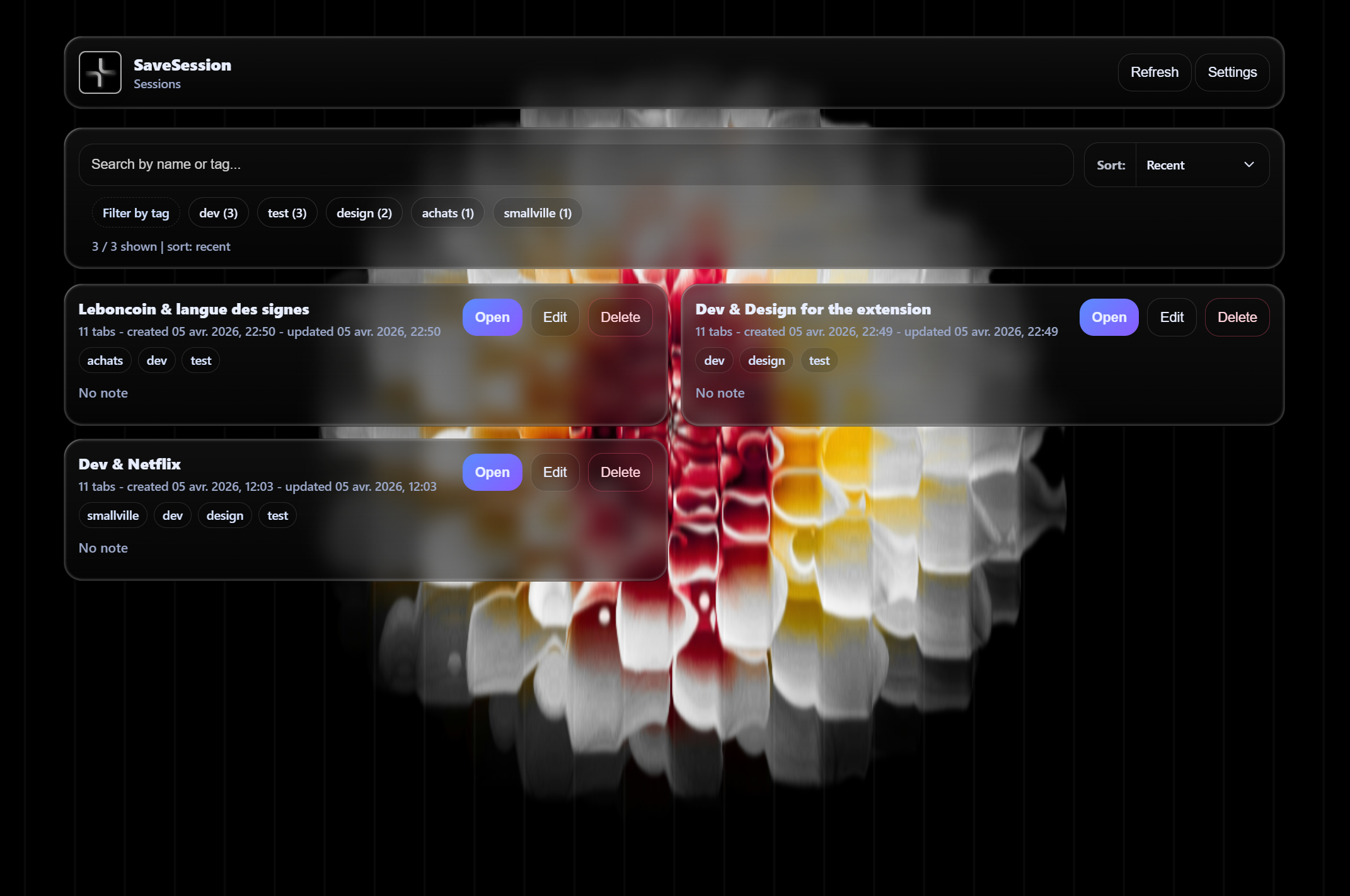Filter sessions by test (3) tag
Viewport: 1350px width, 896px height.
pos(287,213)
